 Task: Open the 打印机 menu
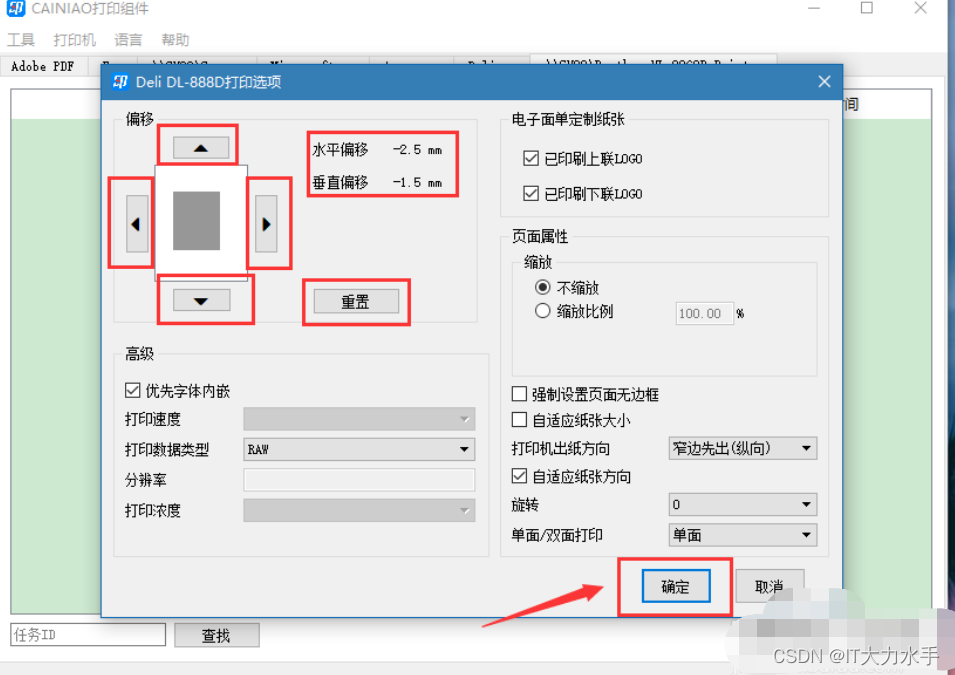pos(74,40)
